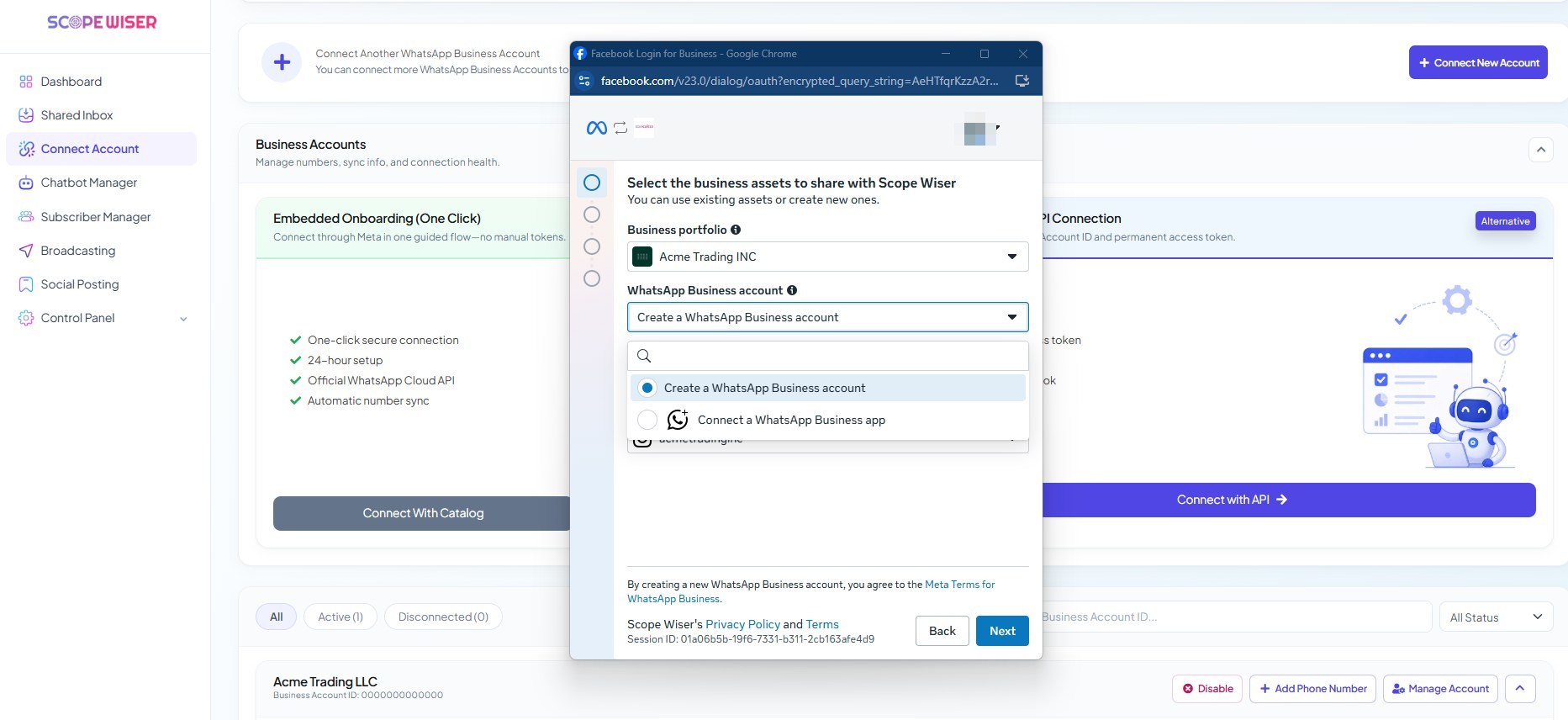This screenshot has width=1568, height=720.
Task: Click the Subscriber Manager people icon
Action: [x=26, y=217]
